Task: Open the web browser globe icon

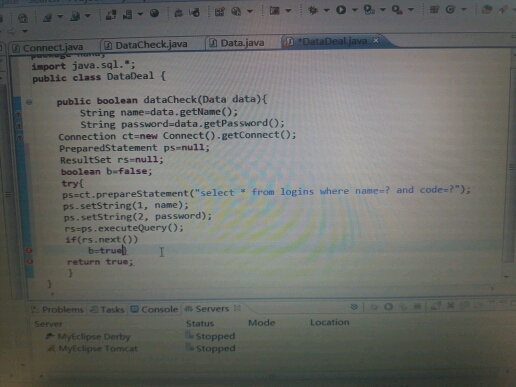Action: [154, 13]
